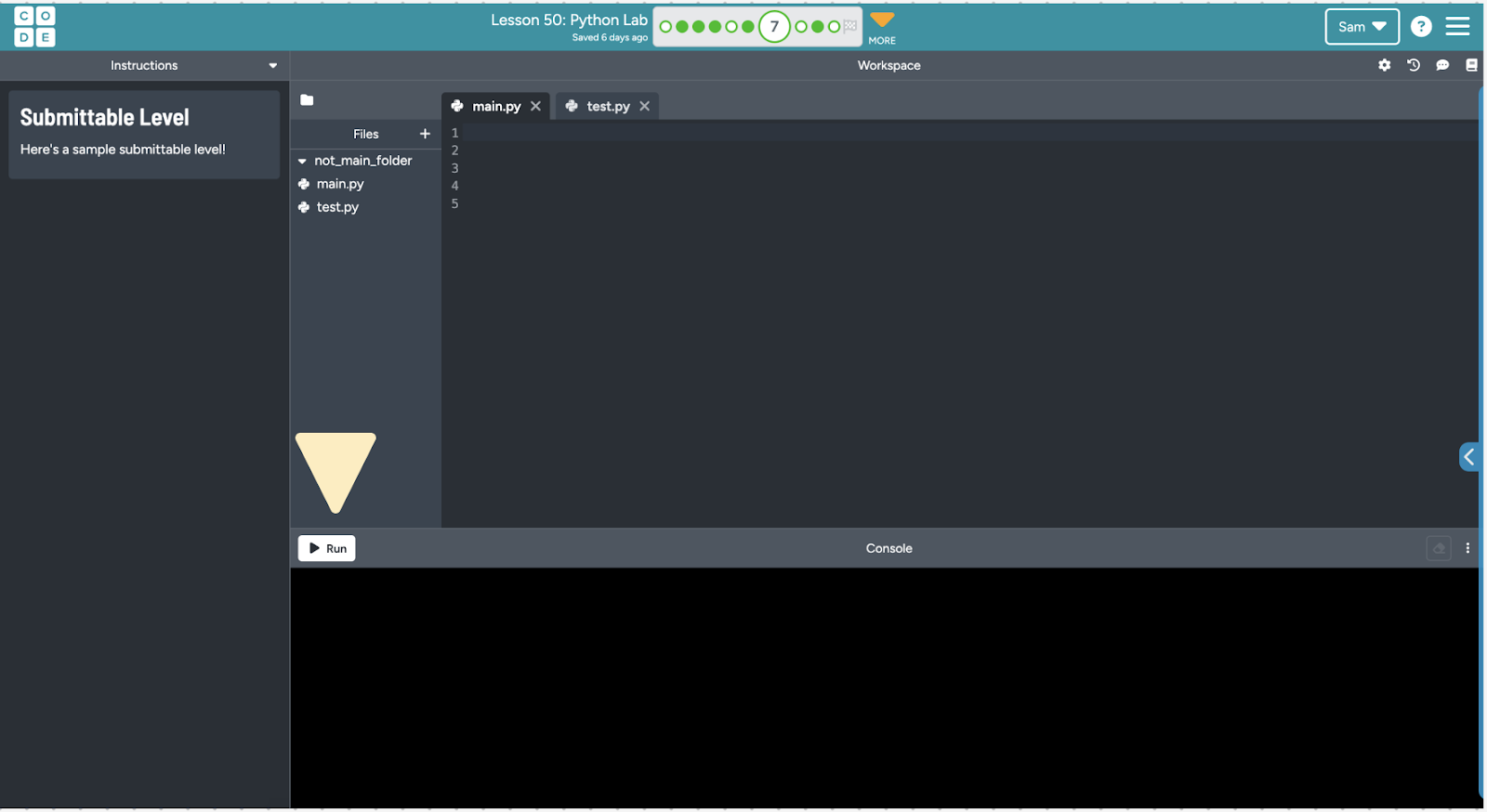The height and width of the screenshot is (812, 1487).
Task: Open version history clock icon
Action: click(1413, 65)
